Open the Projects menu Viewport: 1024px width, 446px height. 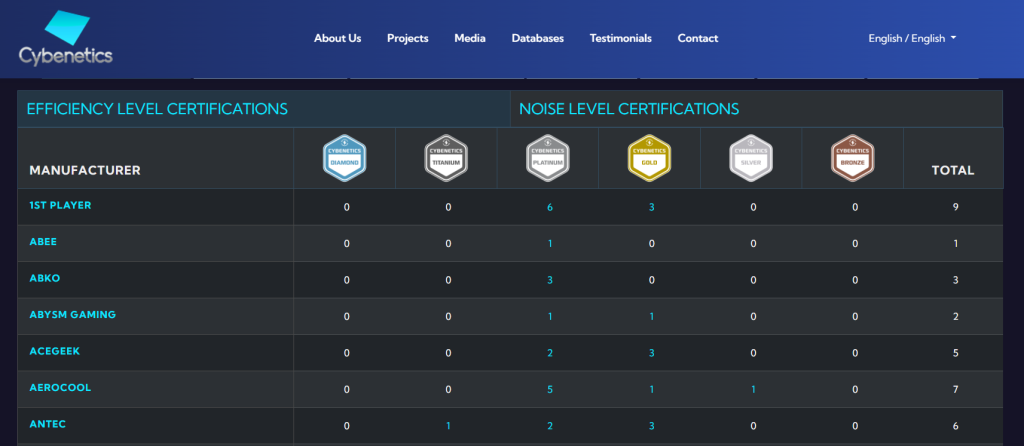pos(408,39)
